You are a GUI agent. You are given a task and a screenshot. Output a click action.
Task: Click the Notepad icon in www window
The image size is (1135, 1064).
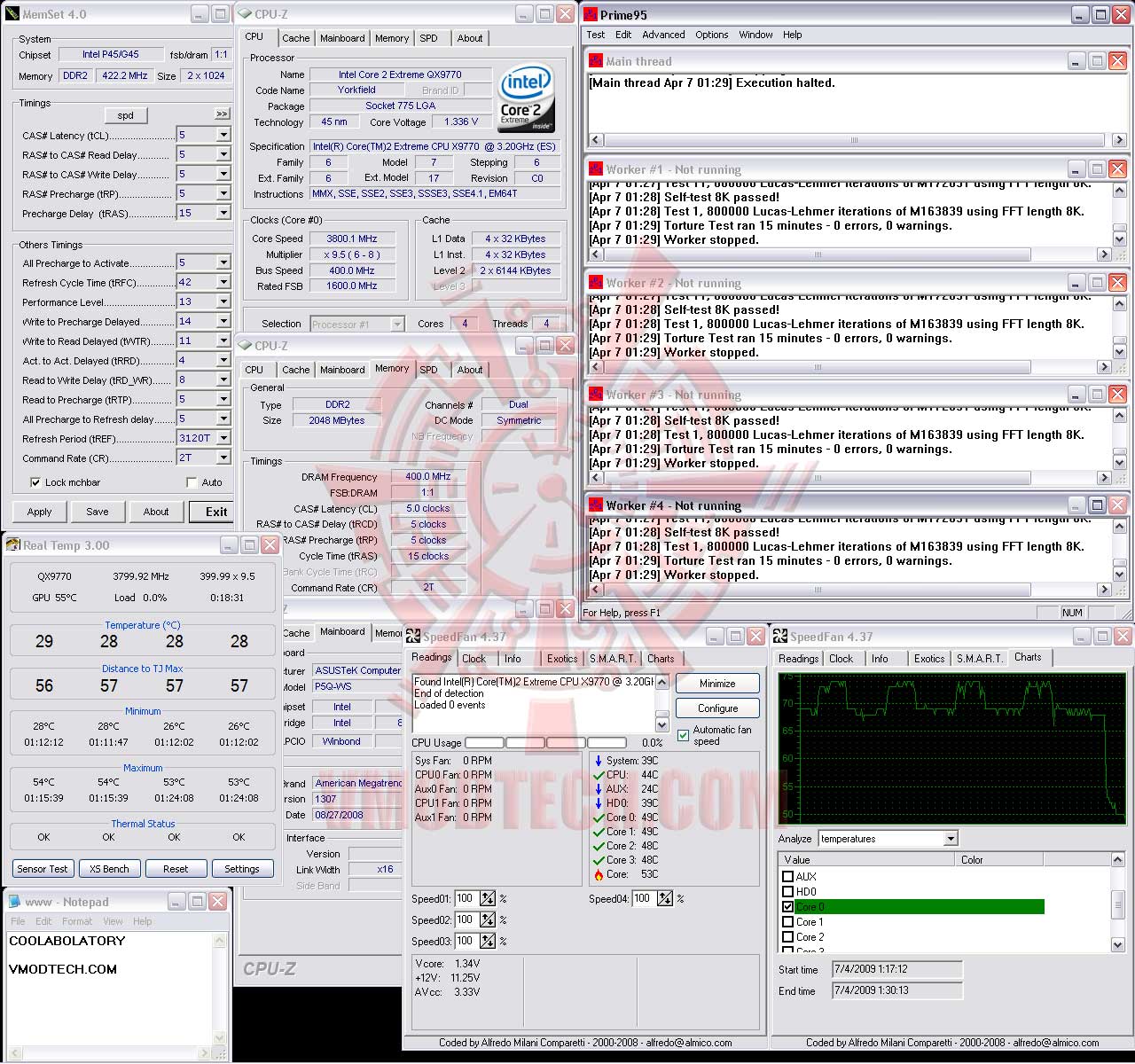point(14,902)
